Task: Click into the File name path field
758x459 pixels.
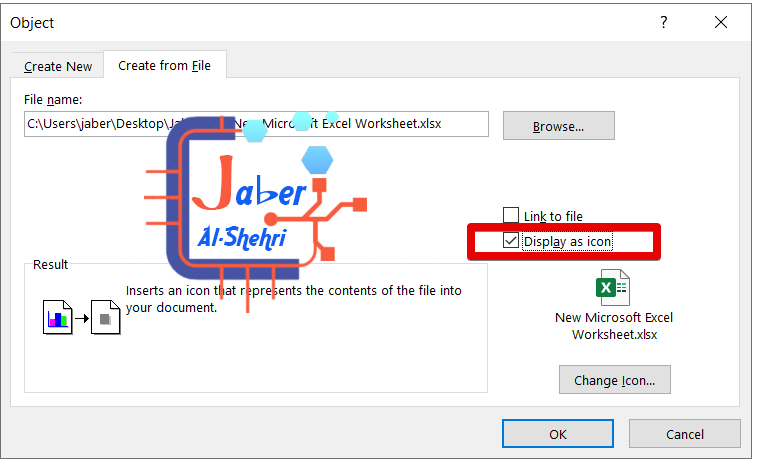Action: (256, 124)
